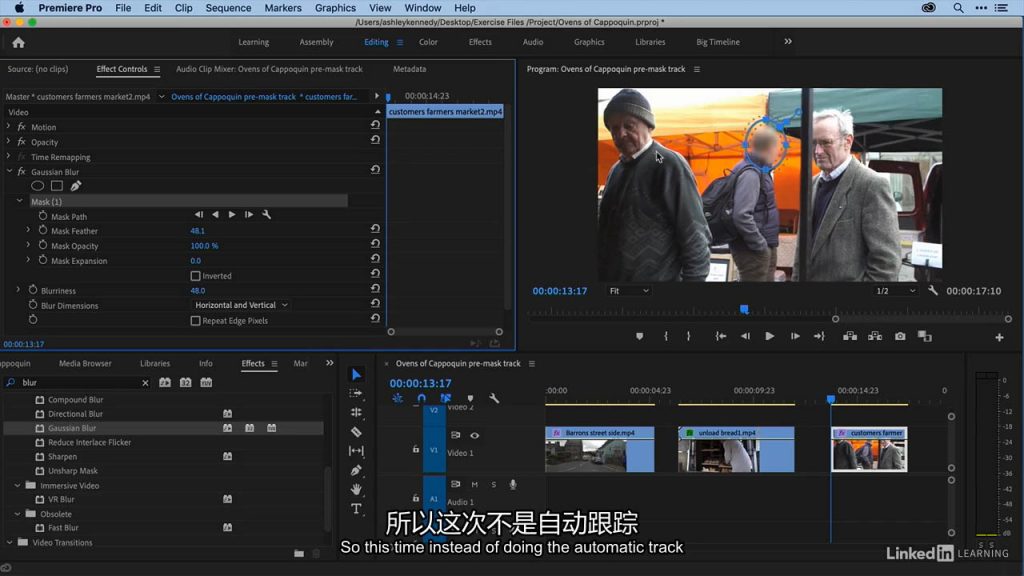Reset the Motion effect

pos(375,125)
